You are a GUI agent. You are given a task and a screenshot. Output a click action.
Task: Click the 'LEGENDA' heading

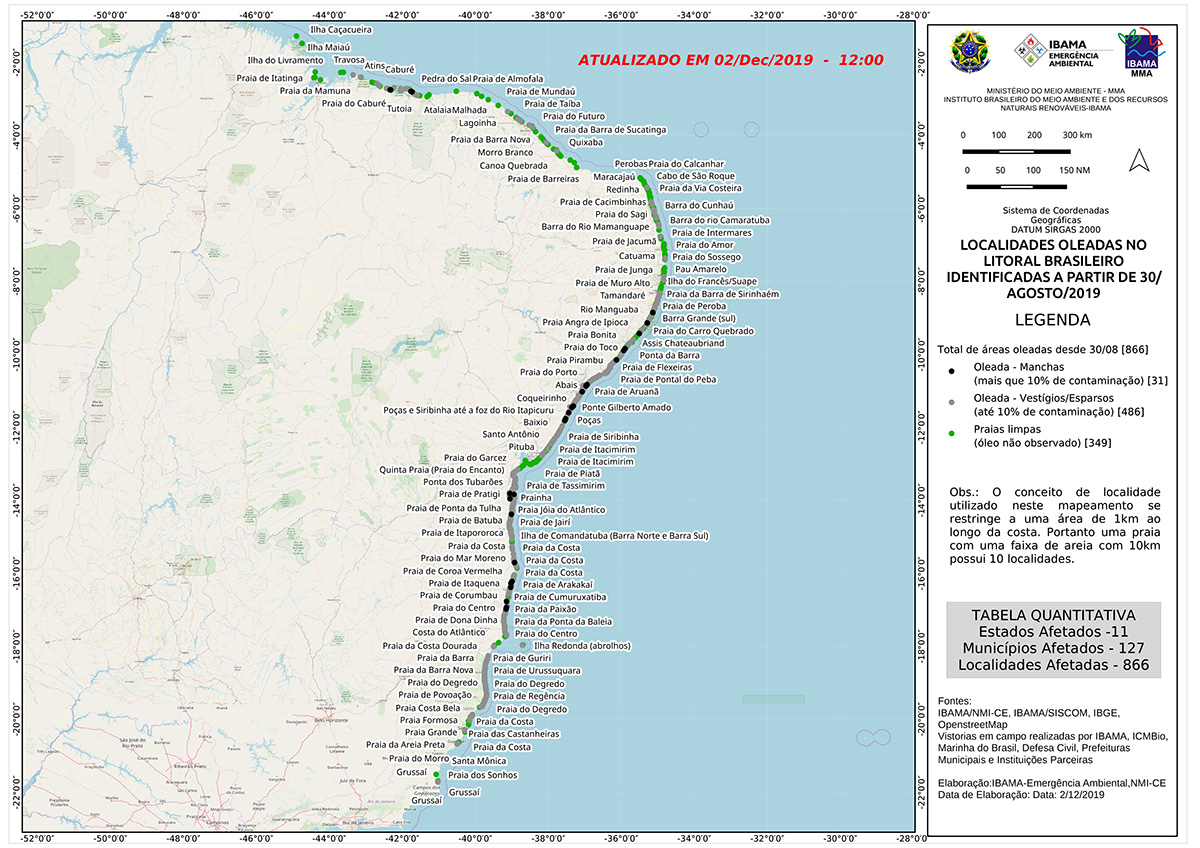1052,320
